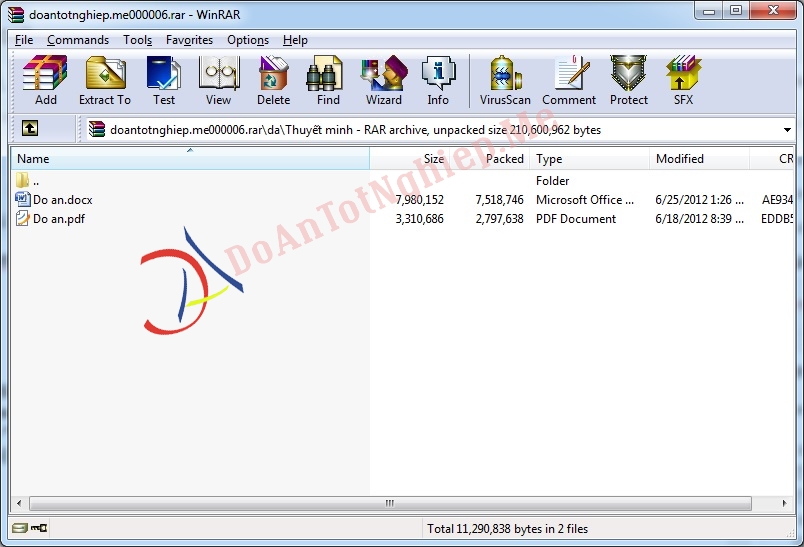Open the Comment tool
The width and height of the screenshot is (804, 547).
(x=569, y=80)
